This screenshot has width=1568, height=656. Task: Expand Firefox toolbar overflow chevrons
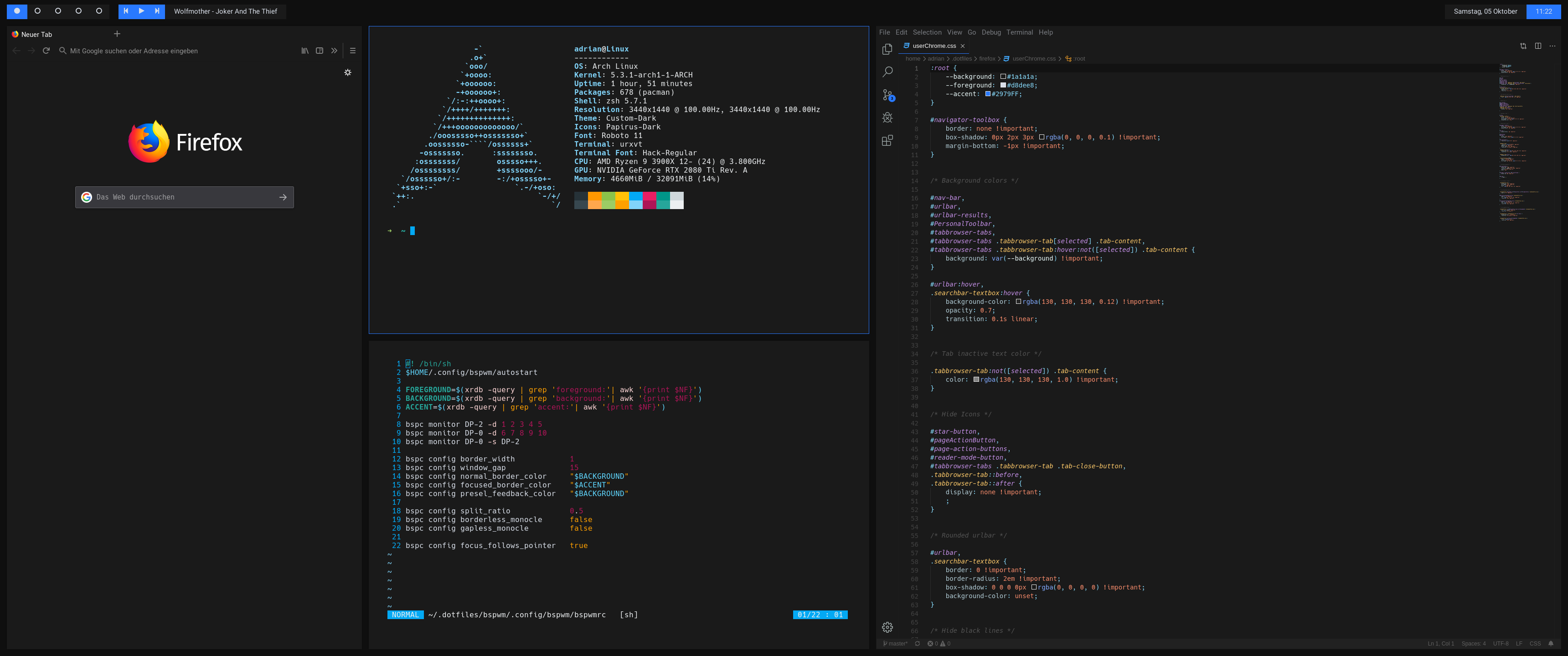click(x=334, y=51)
